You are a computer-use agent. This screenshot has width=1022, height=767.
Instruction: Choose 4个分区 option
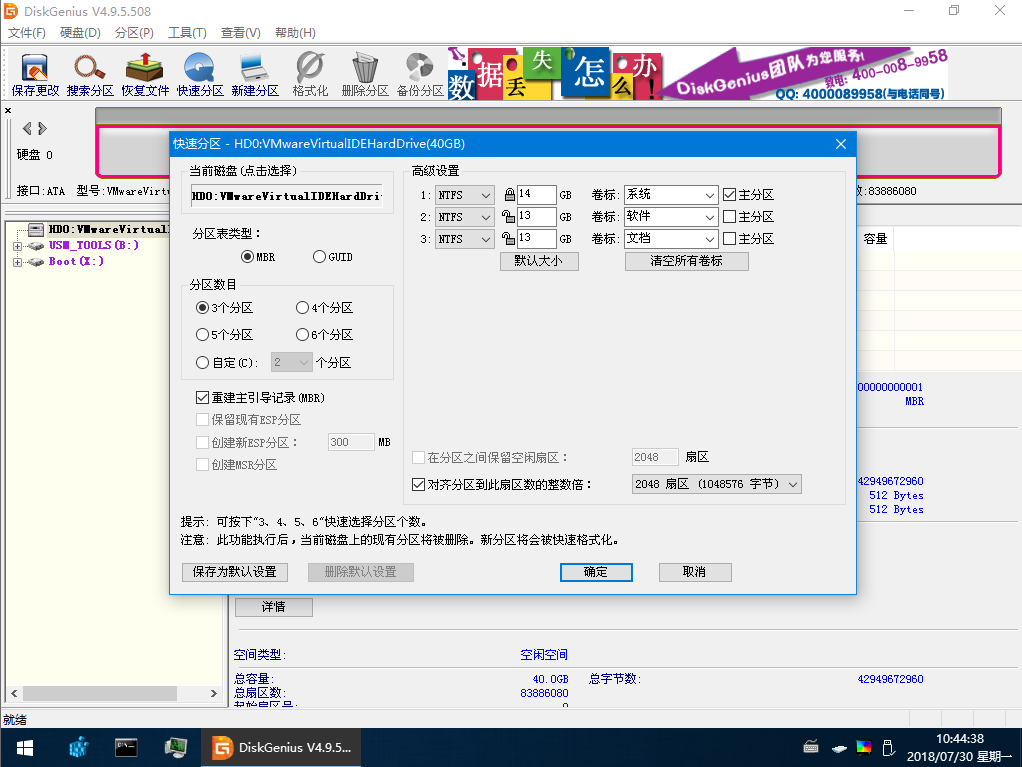click(x=302, y=308)
